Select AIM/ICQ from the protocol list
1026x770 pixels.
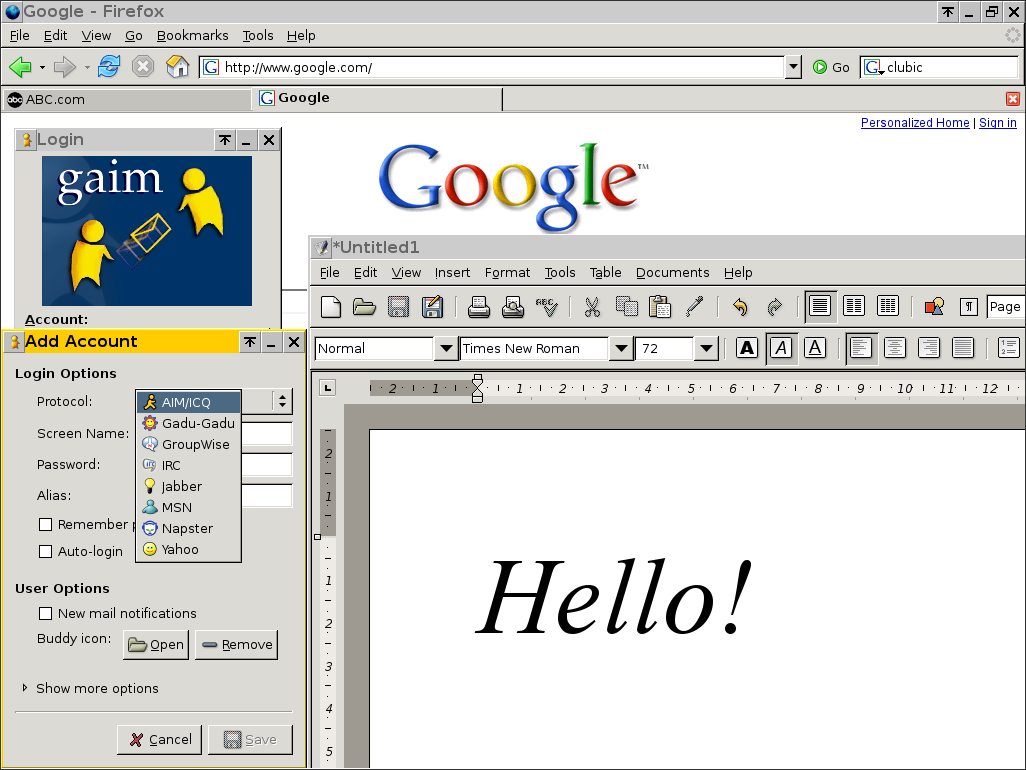tap(188, 402)
